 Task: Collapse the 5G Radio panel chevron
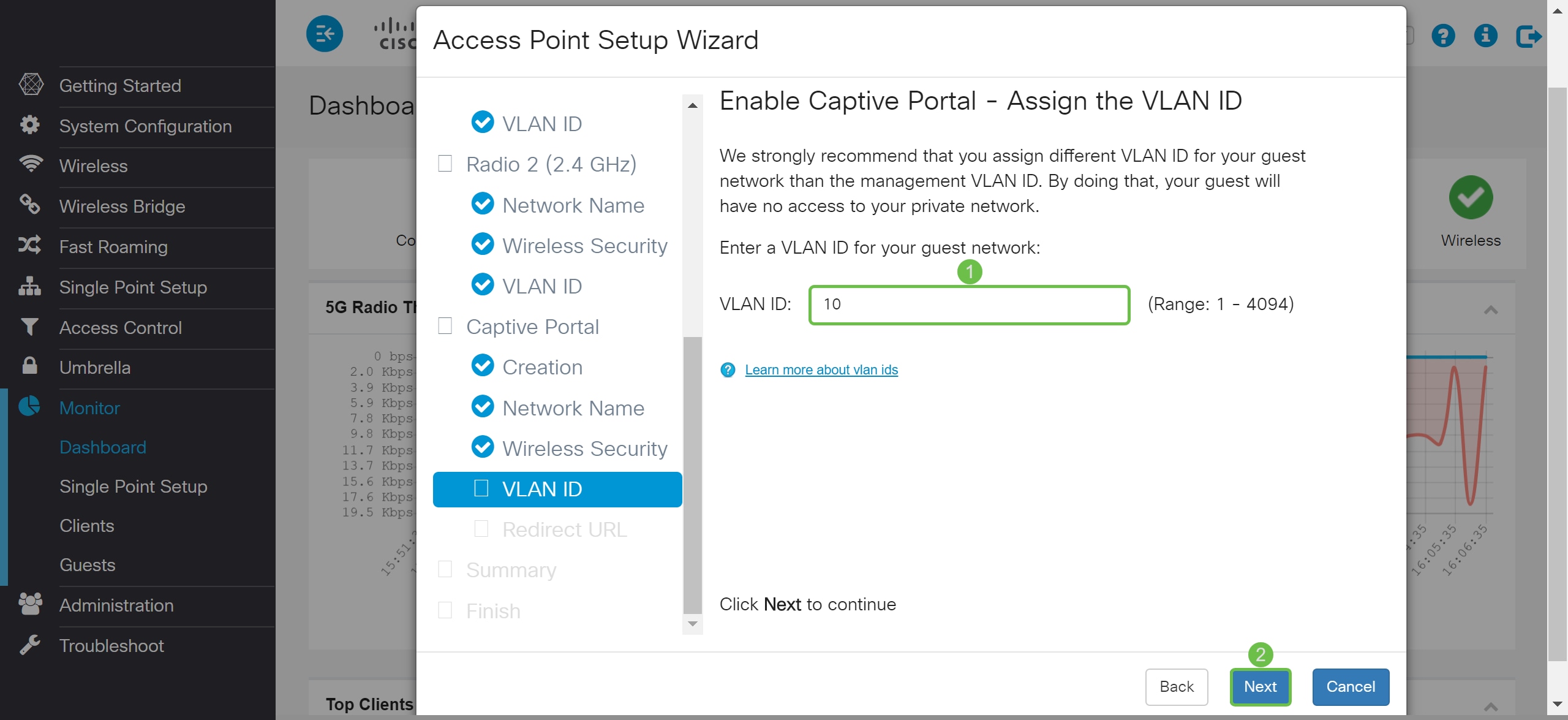coord(1491,310)
